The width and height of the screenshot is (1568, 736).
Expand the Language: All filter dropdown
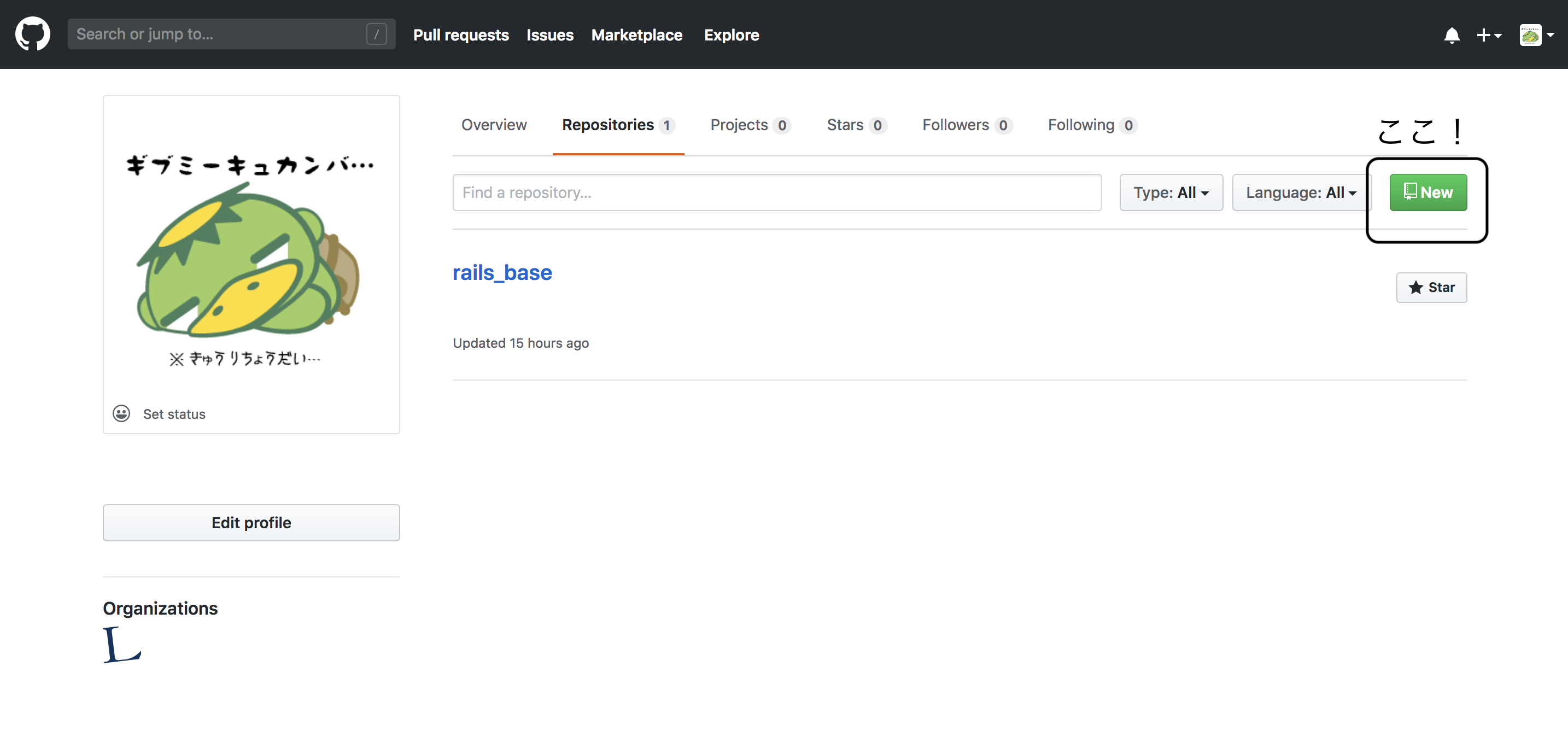pos(1301,192)
